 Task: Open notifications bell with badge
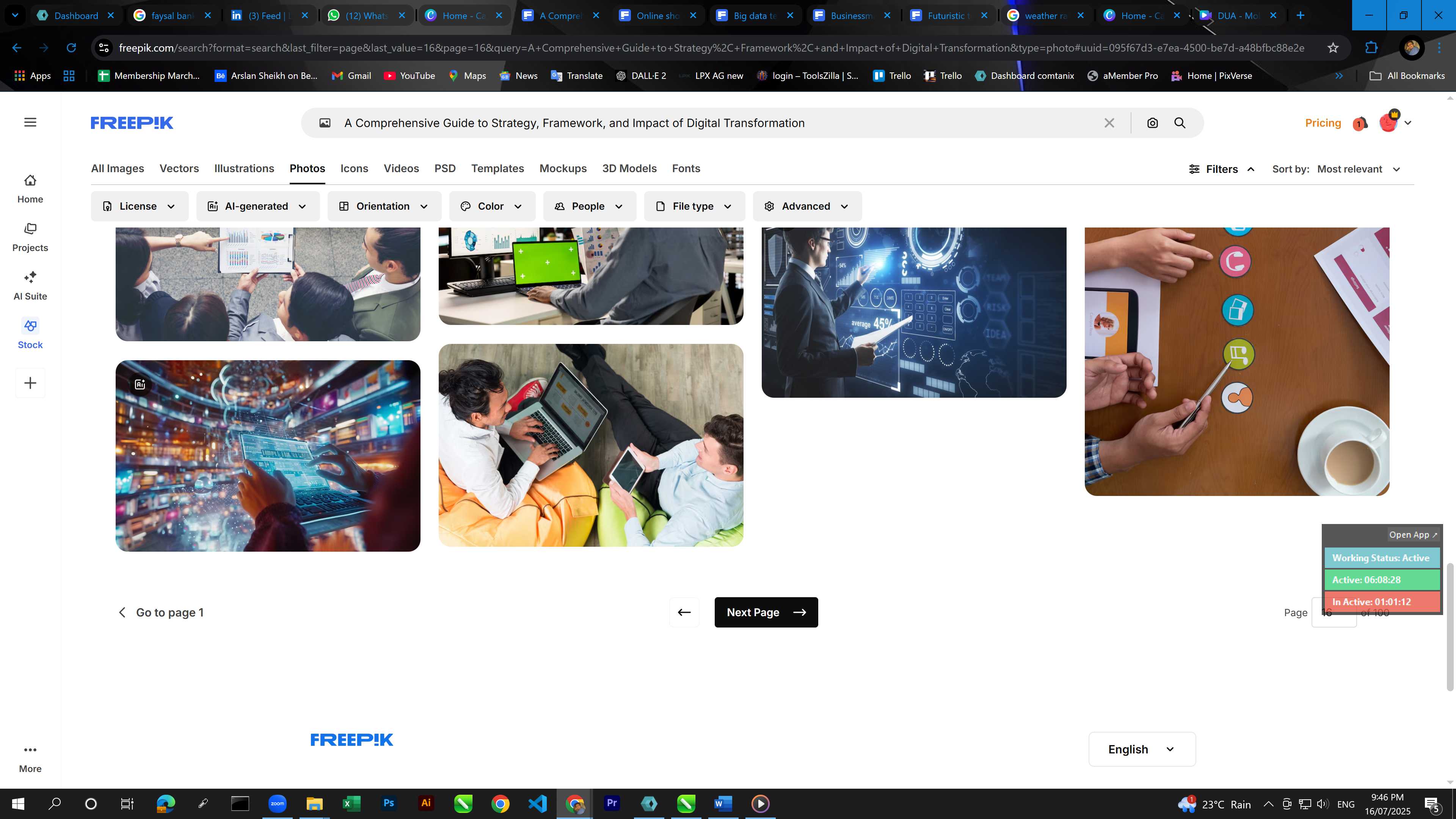click(x=1360, y=123)
